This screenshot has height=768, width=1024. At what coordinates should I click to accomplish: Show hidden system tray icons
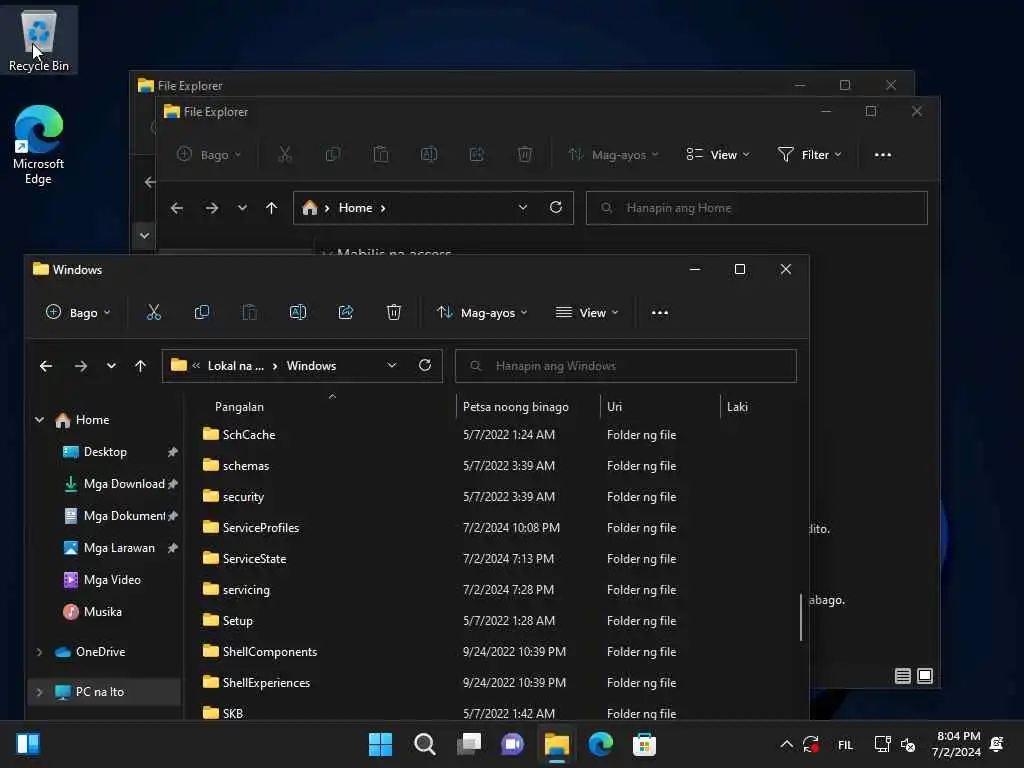click(786, 744)
